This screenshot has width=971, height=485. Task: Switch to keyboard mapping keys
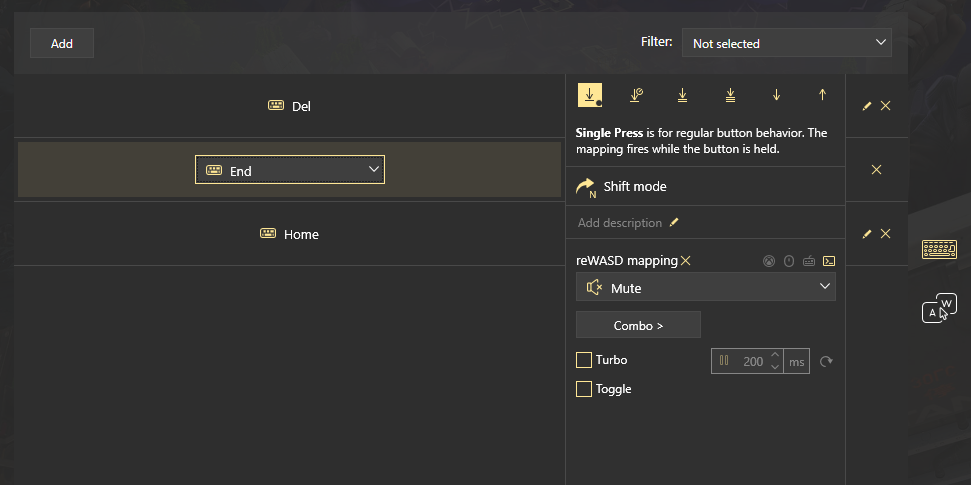809,261
